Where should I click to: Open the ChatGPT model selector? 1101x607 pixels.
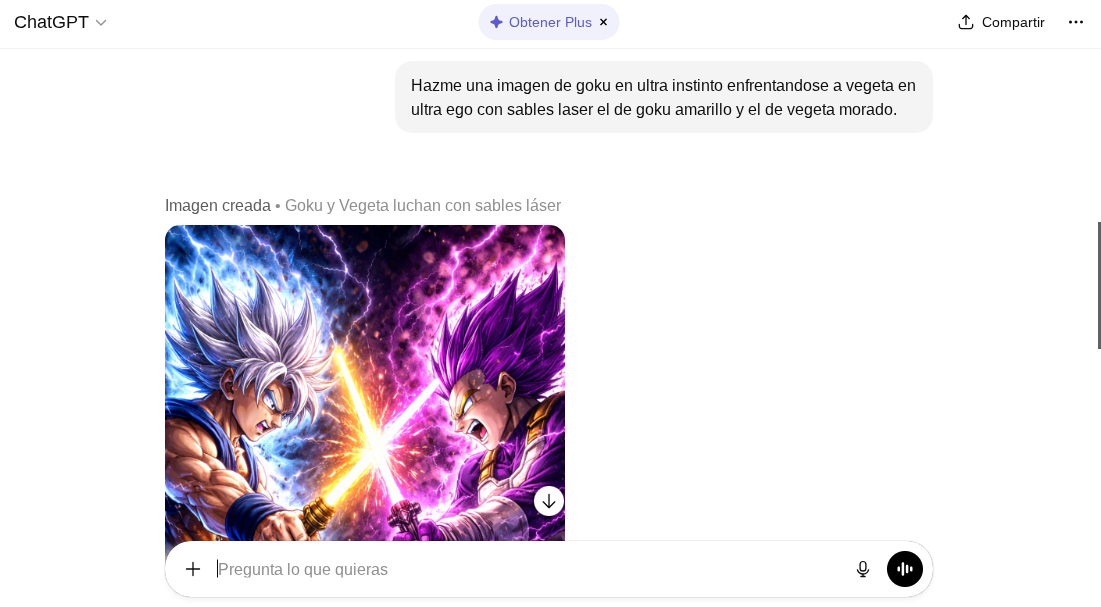60,22
